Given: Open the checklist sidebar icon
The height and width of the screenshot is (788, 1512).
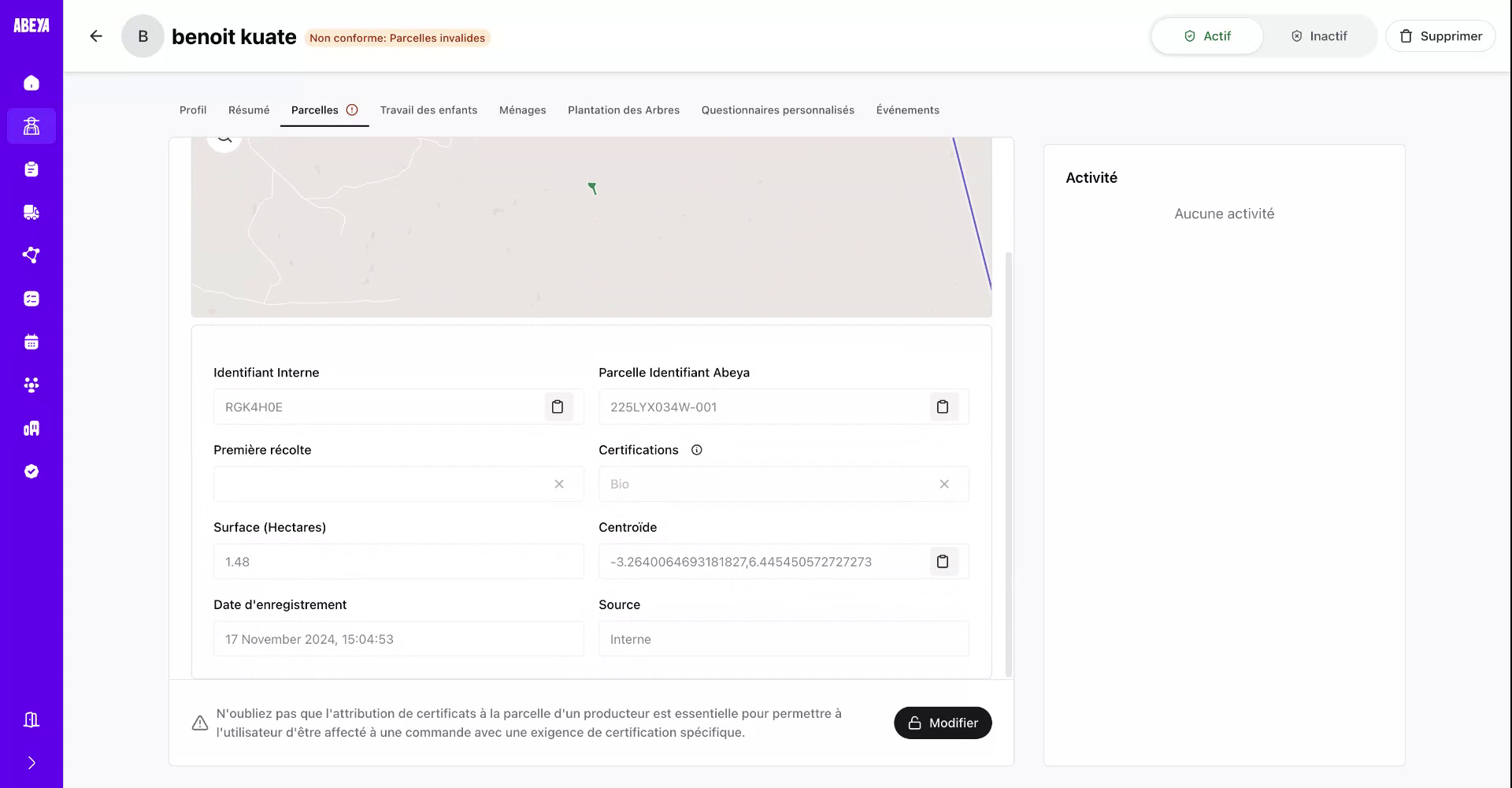Looking at the screenshot, I should click(31, 298).
